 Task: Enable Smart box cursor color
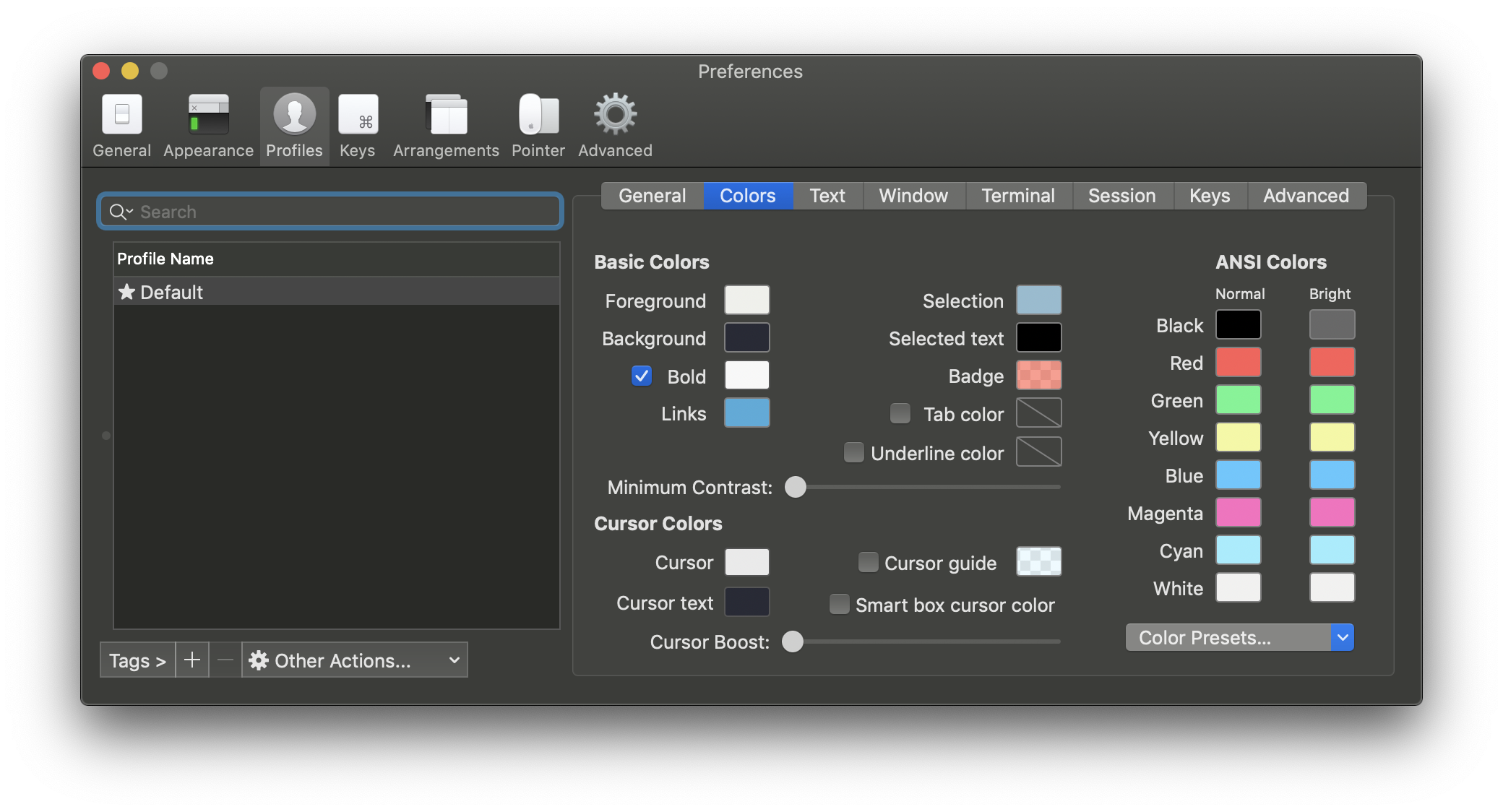[x=839, y=604]
